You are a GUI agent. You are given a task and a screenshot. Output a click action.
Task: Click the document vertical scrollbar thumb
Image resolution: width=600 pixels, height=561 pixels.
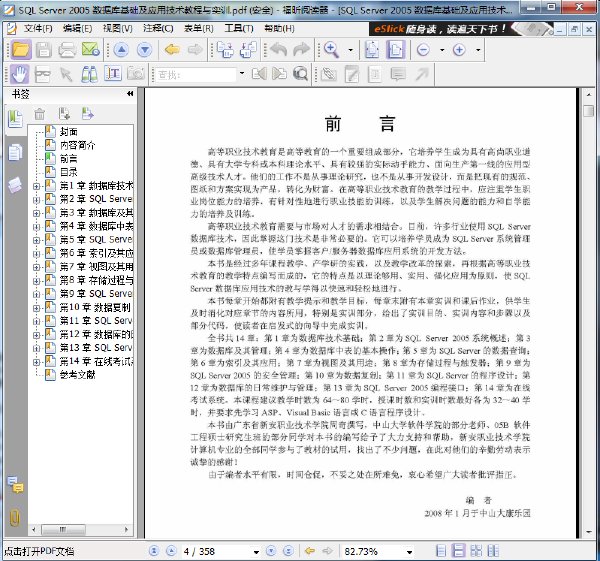tap(589, 111)
